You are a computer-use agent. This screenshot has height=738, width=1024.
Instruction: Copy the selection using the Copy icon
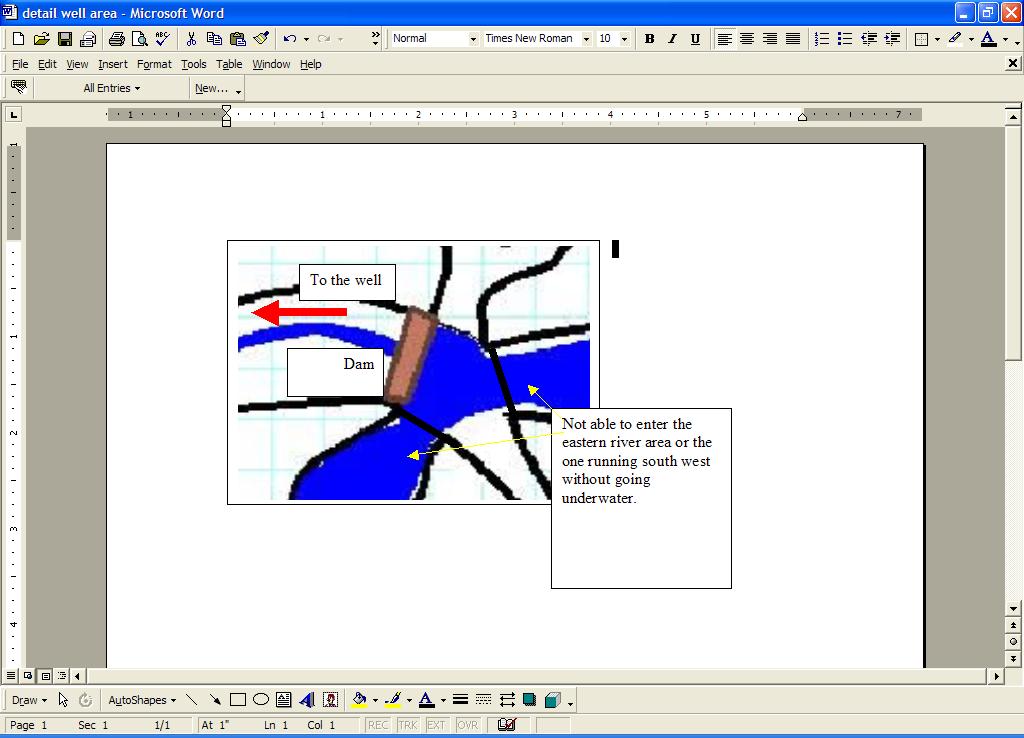pyautogui.click(x=214, y=39)
